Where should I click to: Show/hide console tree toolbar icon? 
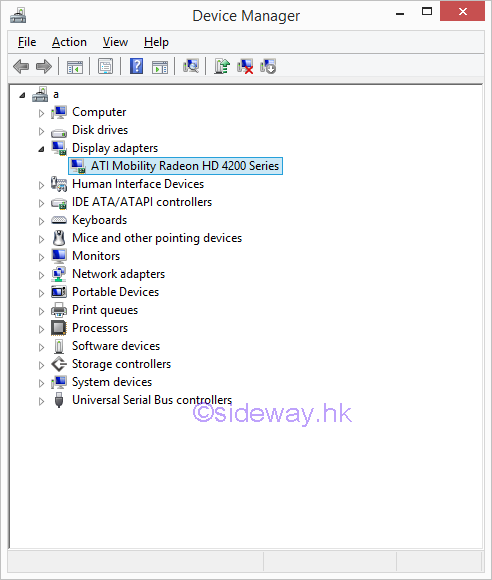[75, 67]
